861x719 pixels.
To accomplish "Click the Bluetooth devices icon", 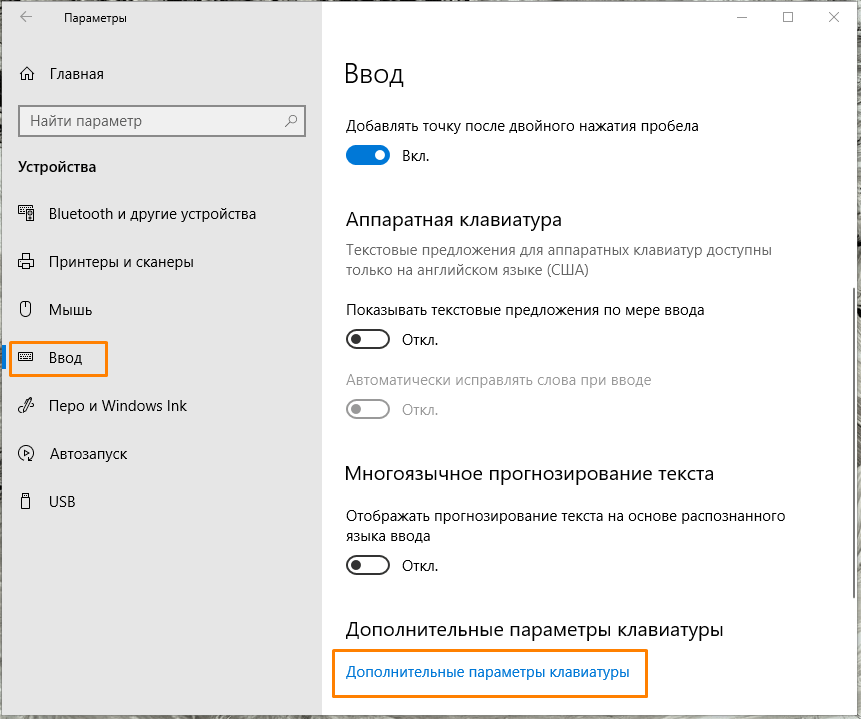I will (27, 214).
